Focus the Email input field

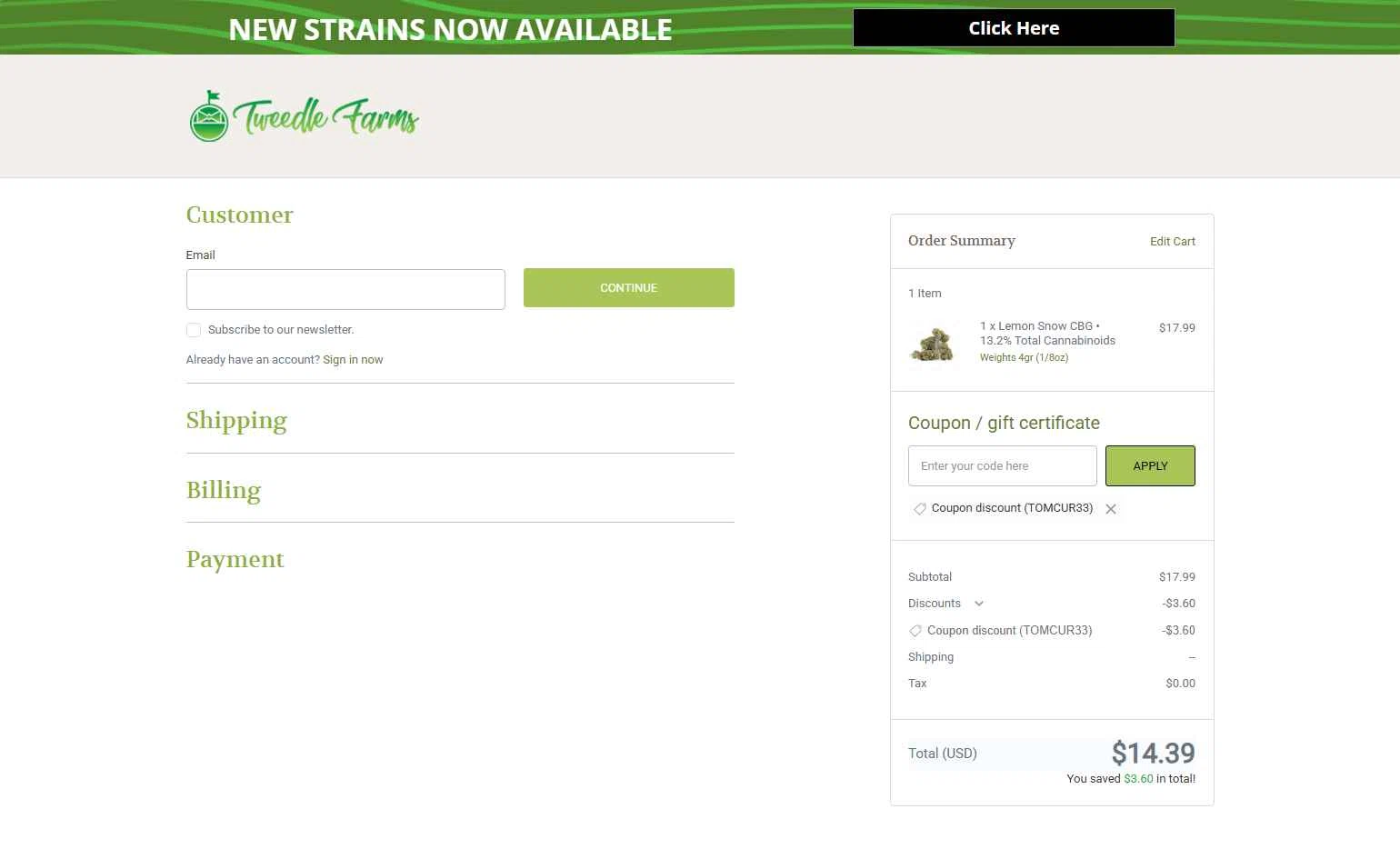345,289
